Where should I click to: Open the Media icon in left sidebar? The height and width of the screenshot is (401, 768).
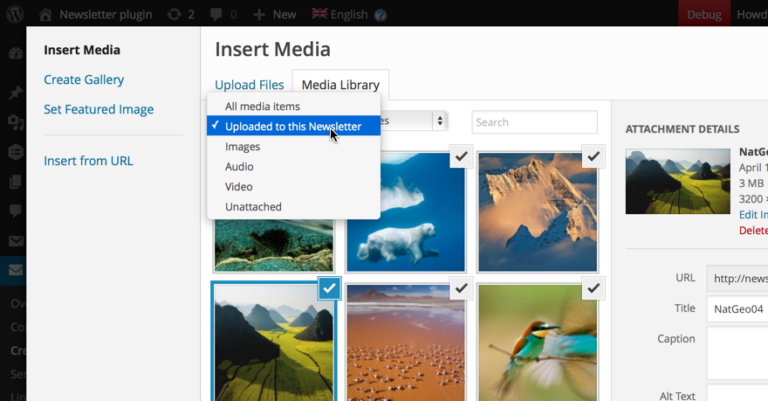click(x=16, y=122)
